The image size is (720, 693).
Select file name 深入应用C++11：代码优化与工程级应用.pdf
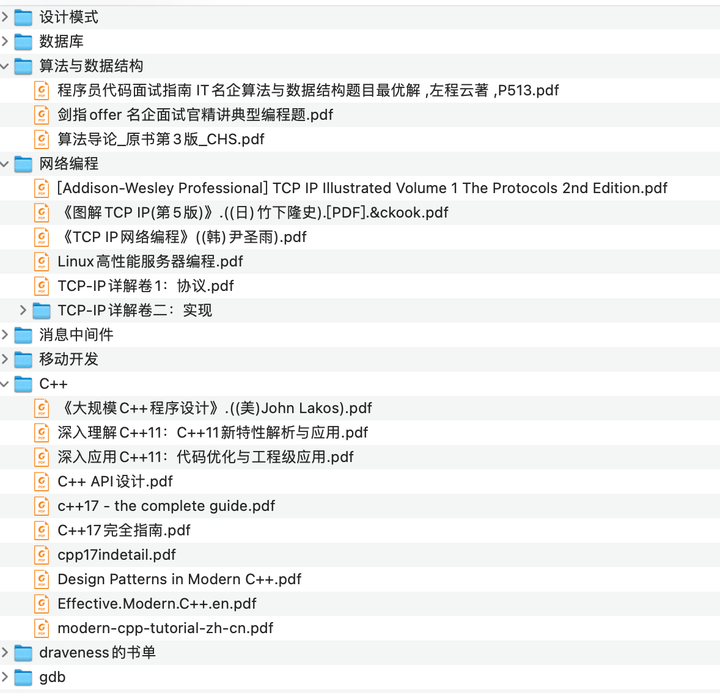pyautogui.click(x=205, y=457)
